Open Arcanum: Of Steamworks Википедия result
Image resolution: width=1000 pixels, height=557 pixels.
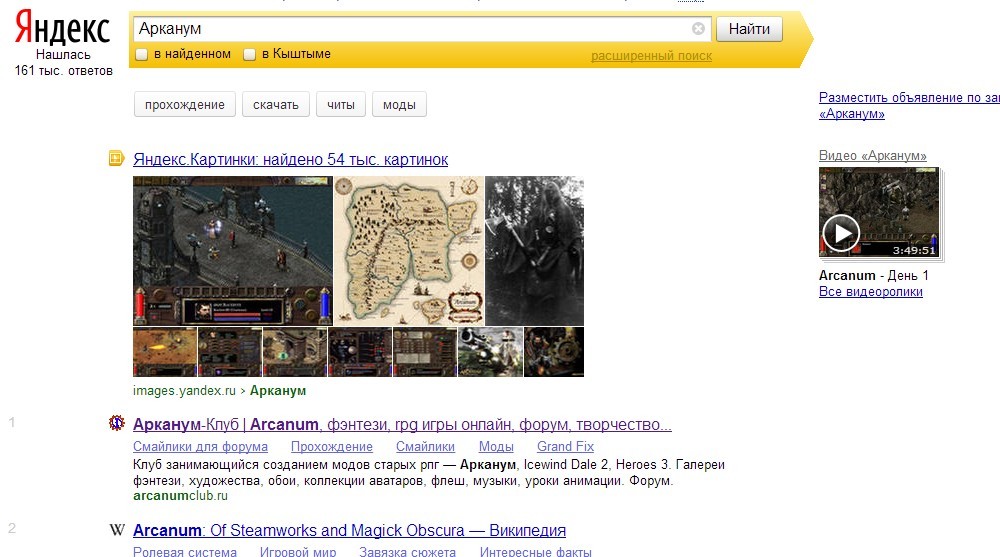(x=349, y=530)
